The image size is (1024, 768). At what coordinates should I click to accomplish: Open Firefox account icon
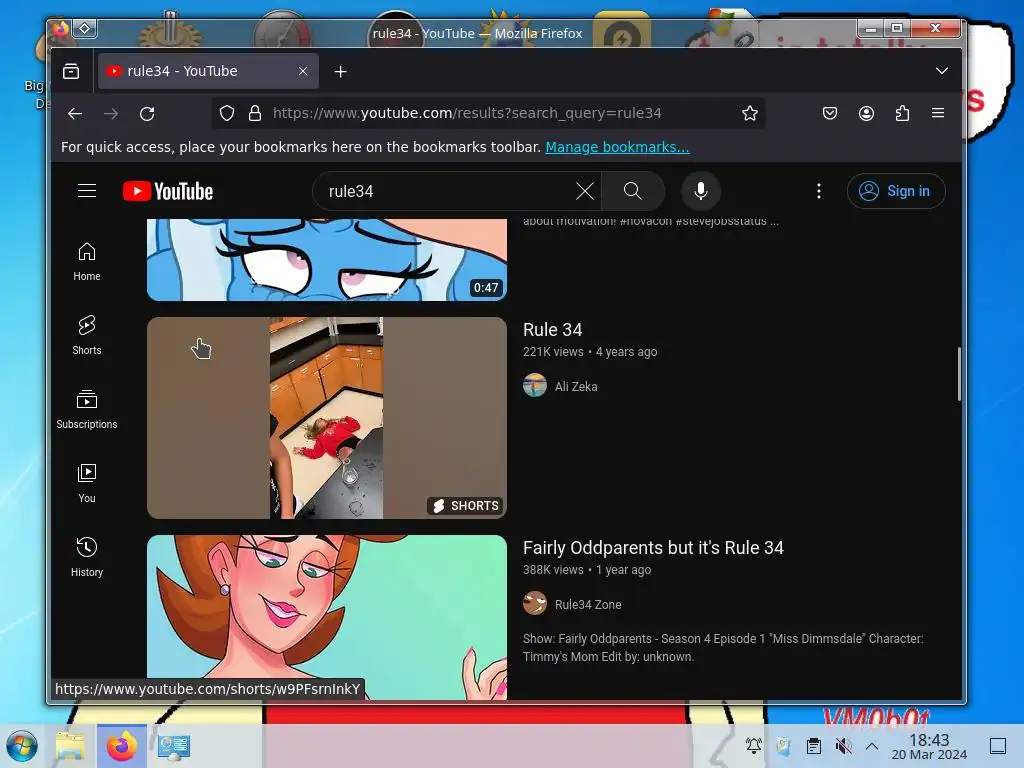coord(866,114)
